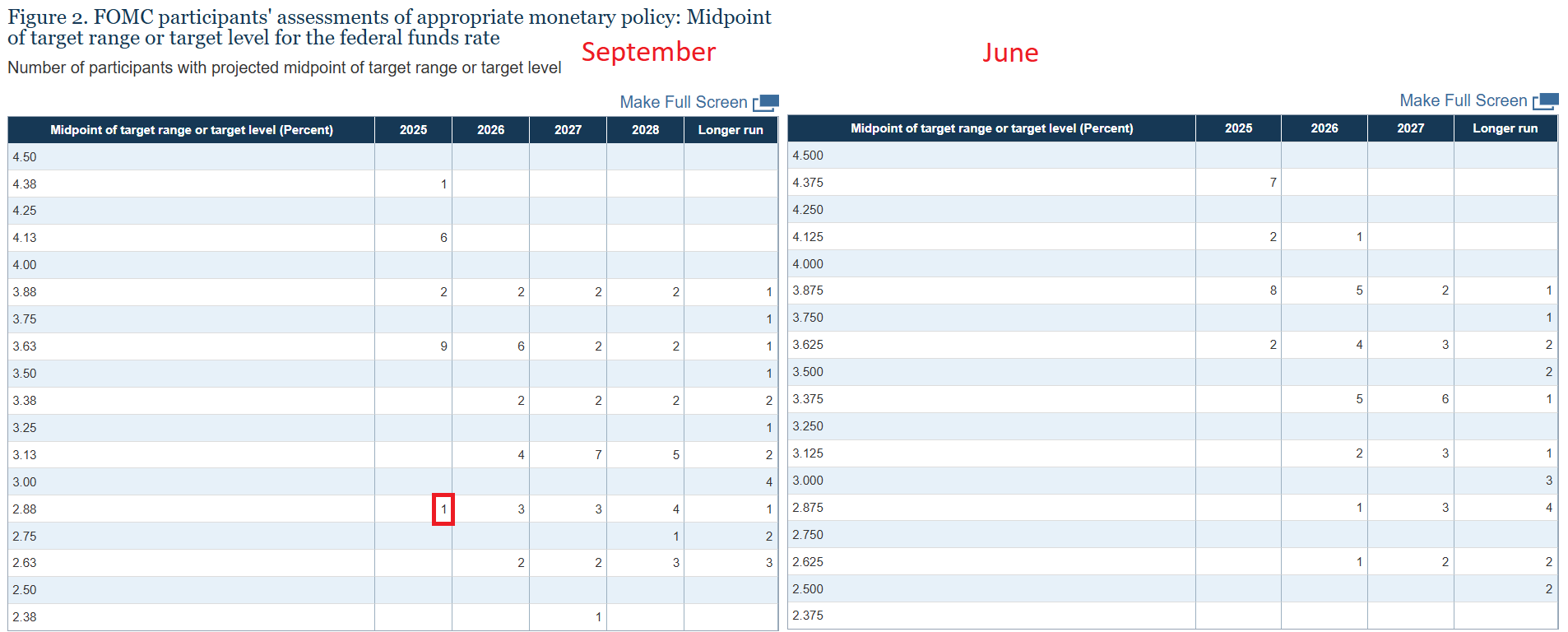This screenshot has height=632, width=1568.
Task: Select value 7 in the 3.13 row, 2027 column
Action: pos(598,455)
